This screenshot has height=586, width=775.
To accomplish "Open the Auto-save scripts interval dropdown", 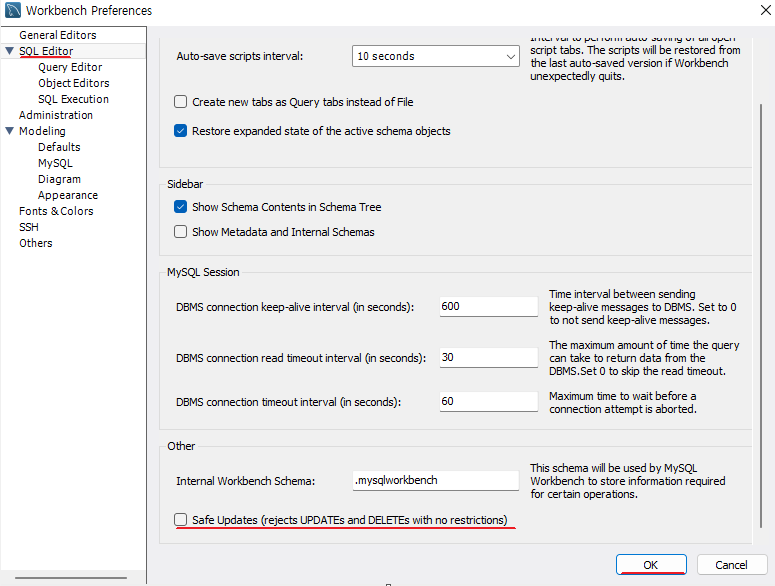I will click(x=435, y=56).
